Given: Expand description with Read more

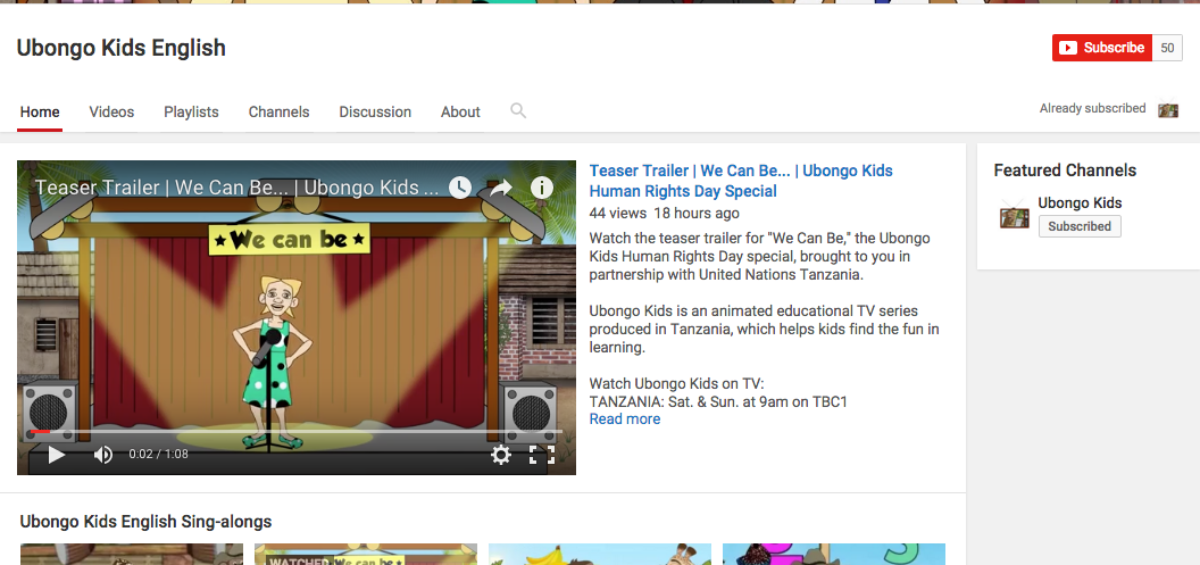Looking at the screenshot, I should pos(625,419).
